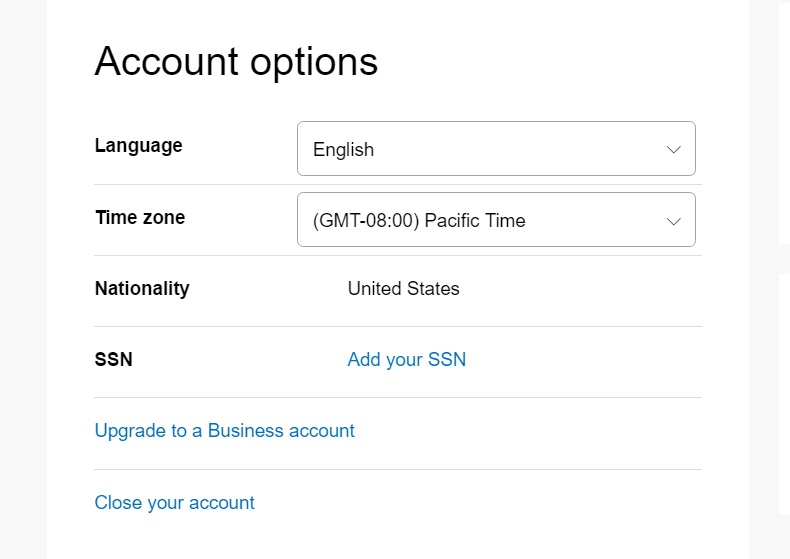Click the "Account options" heading
790x559 pixels.
[x=236, y=62]
